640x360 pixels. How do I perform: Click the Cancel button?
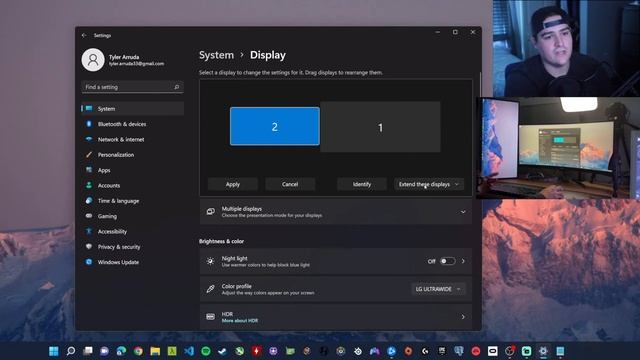[290, 184]
